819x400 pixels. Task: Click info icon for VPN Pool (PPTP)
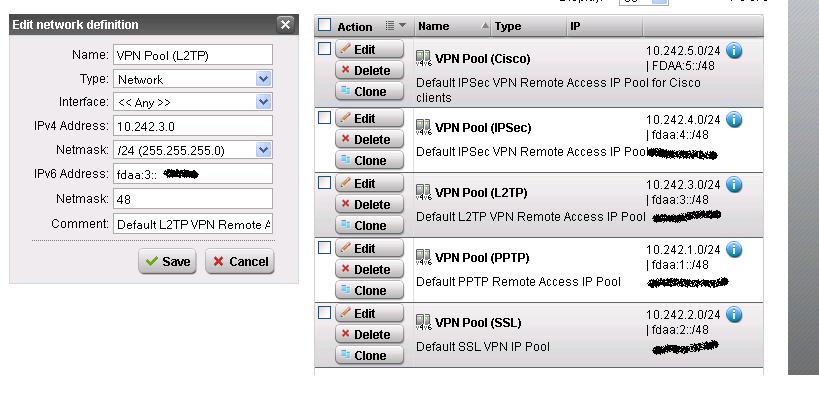[735, 250]
